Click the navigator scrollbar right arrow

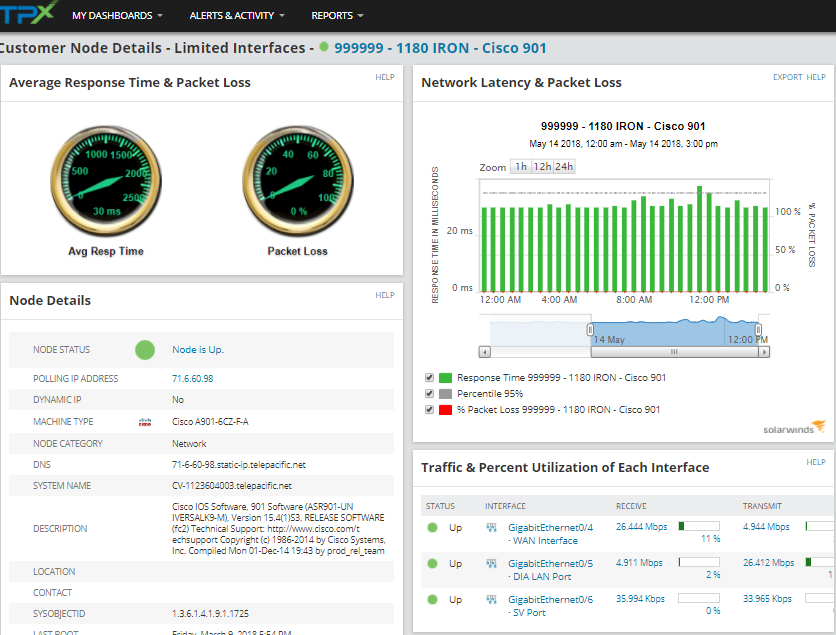pos(764,352)
